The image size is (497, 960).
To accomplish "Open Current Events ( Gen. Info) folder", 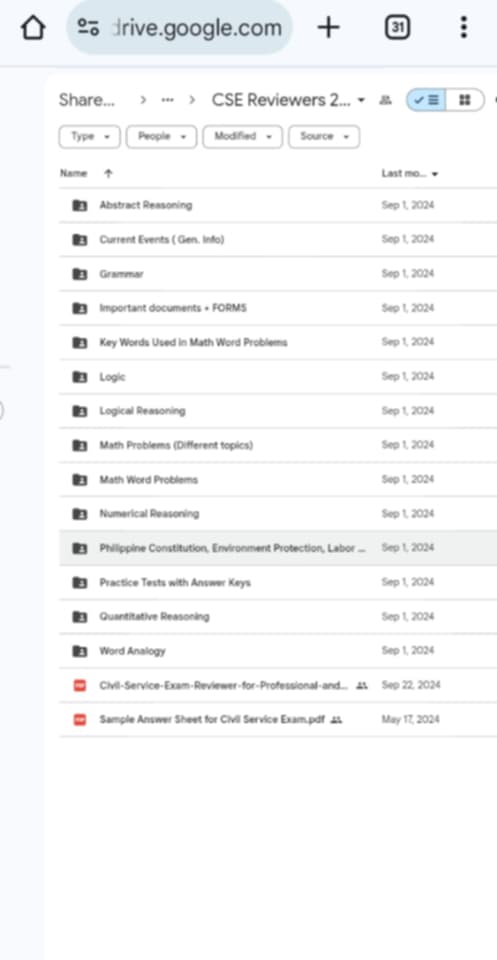I will point(162,239).
